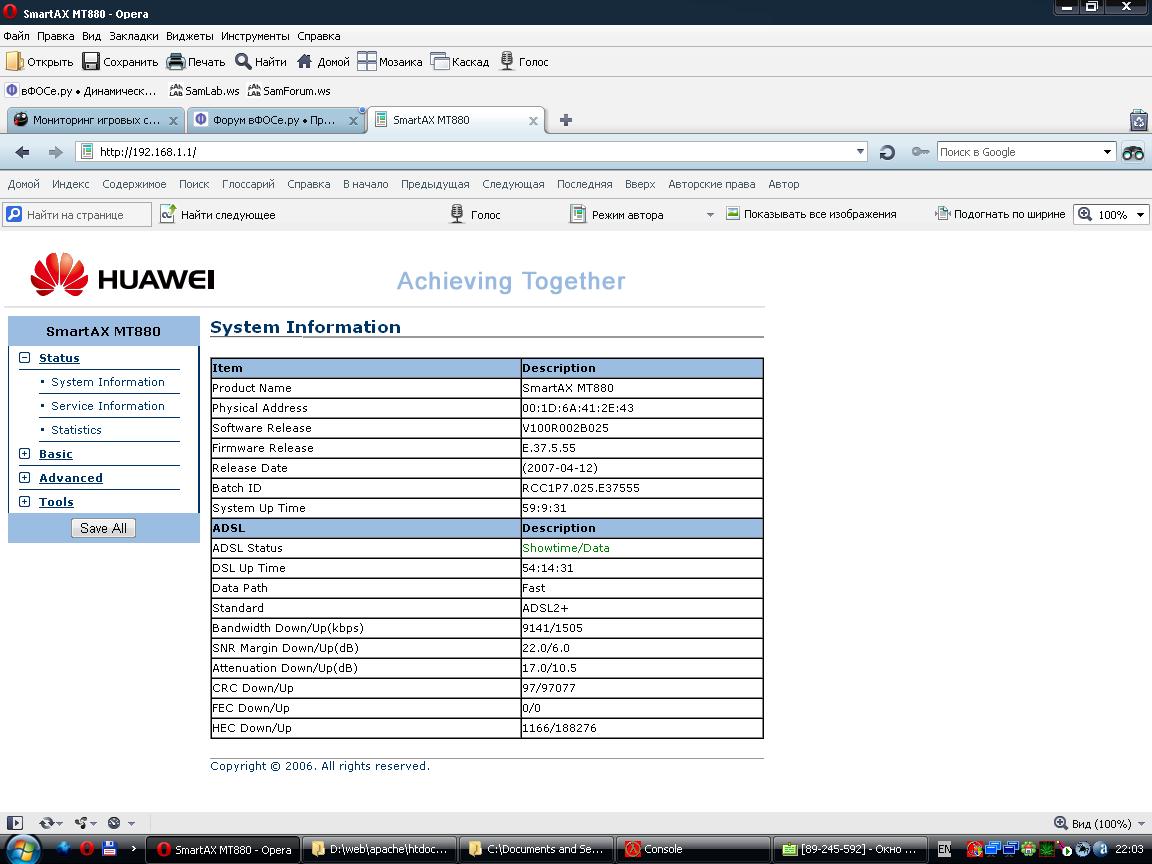Expand the Advanced menu section

(x=25, y=478)
